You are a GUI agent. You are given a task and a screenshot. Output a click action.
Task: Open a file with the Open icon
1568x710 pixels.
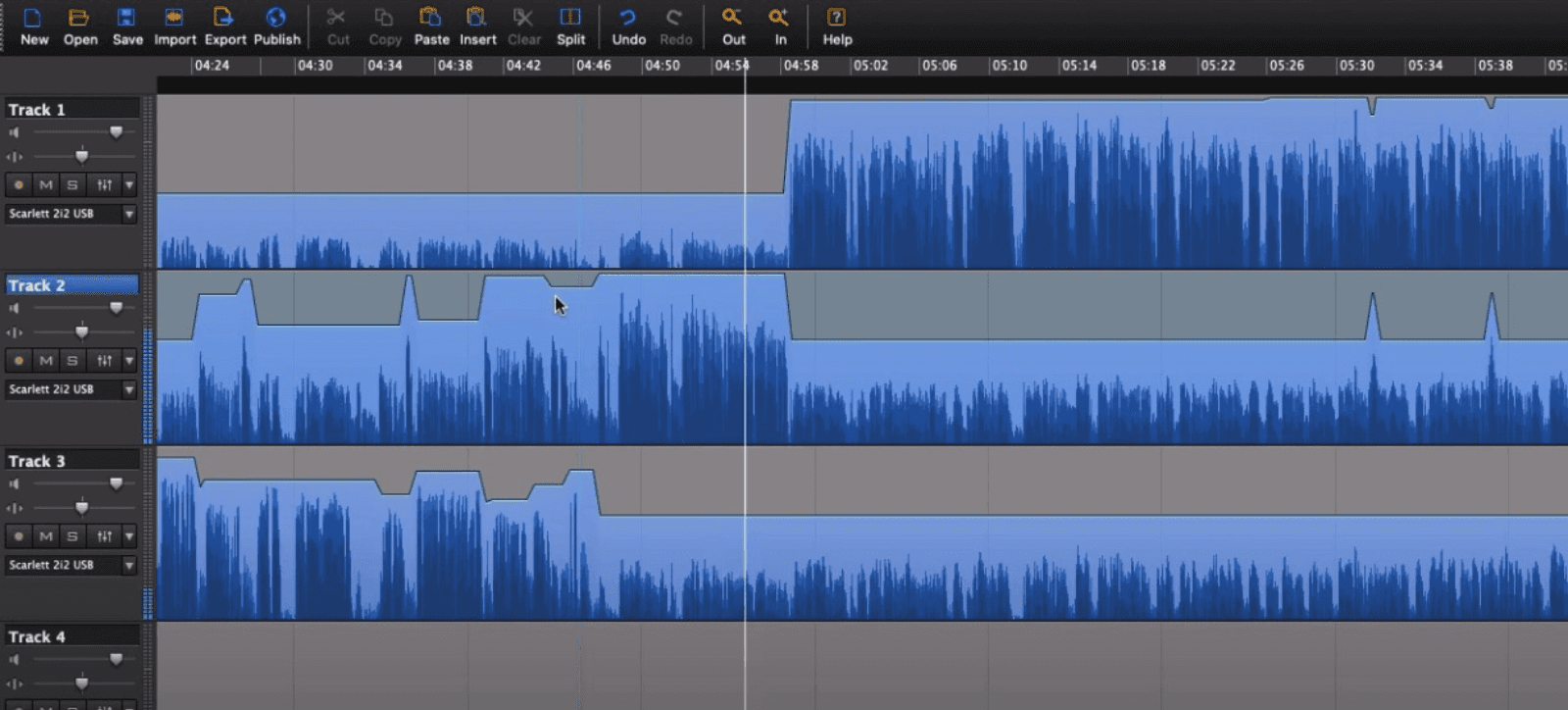[x=79, y=18]
